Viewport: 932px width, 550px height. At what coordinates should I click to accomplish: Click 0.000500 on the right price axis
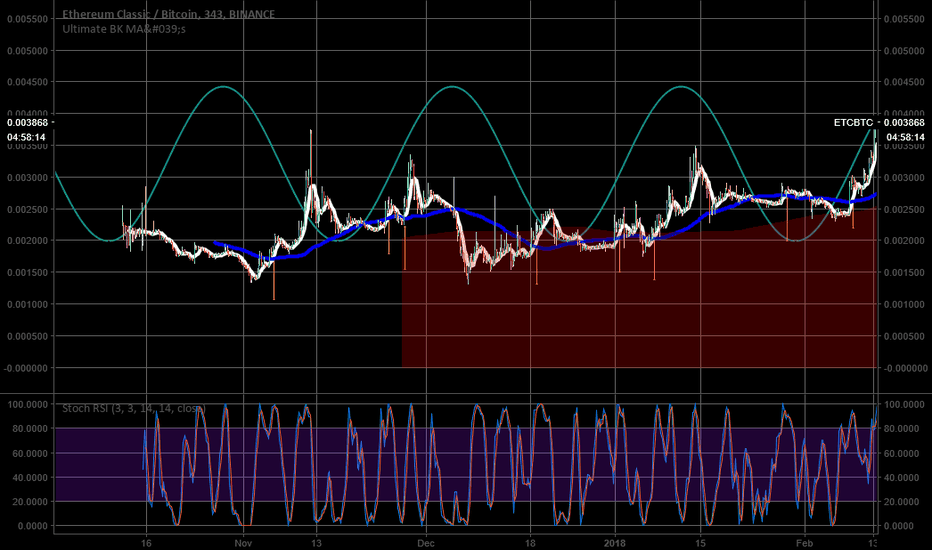(905, 337)
